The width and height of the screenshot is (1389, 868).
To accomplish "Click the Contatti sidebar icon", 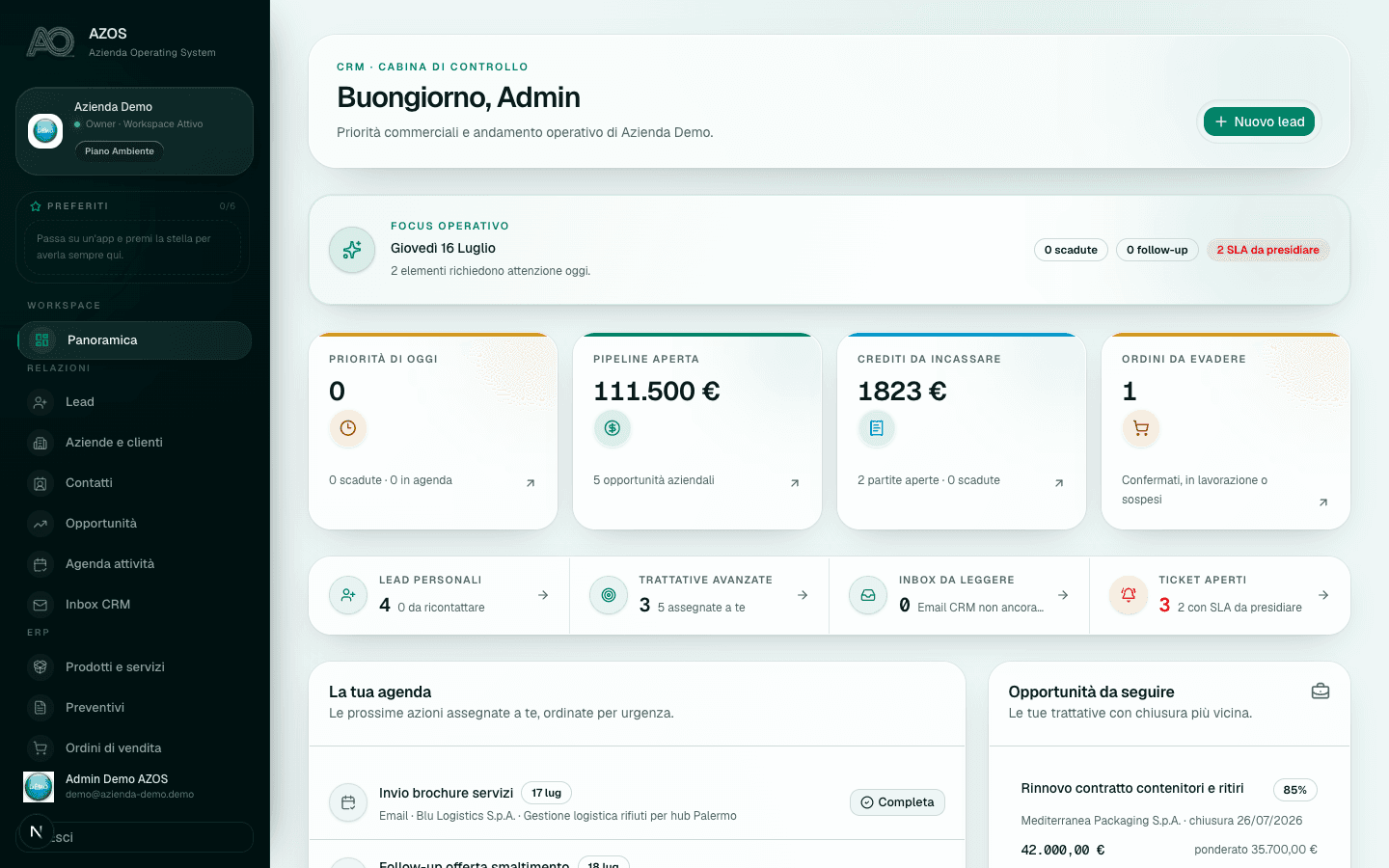I will 41,483.
